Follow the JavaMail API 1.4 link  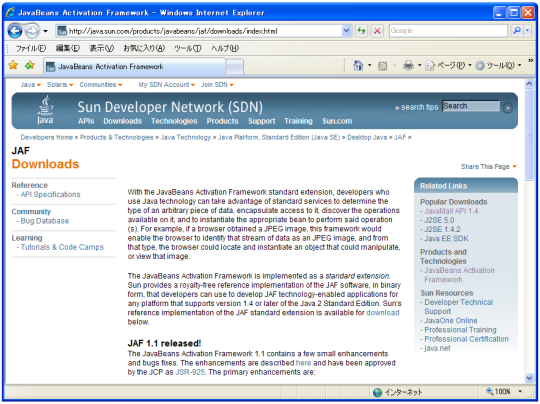click(451, 211)
